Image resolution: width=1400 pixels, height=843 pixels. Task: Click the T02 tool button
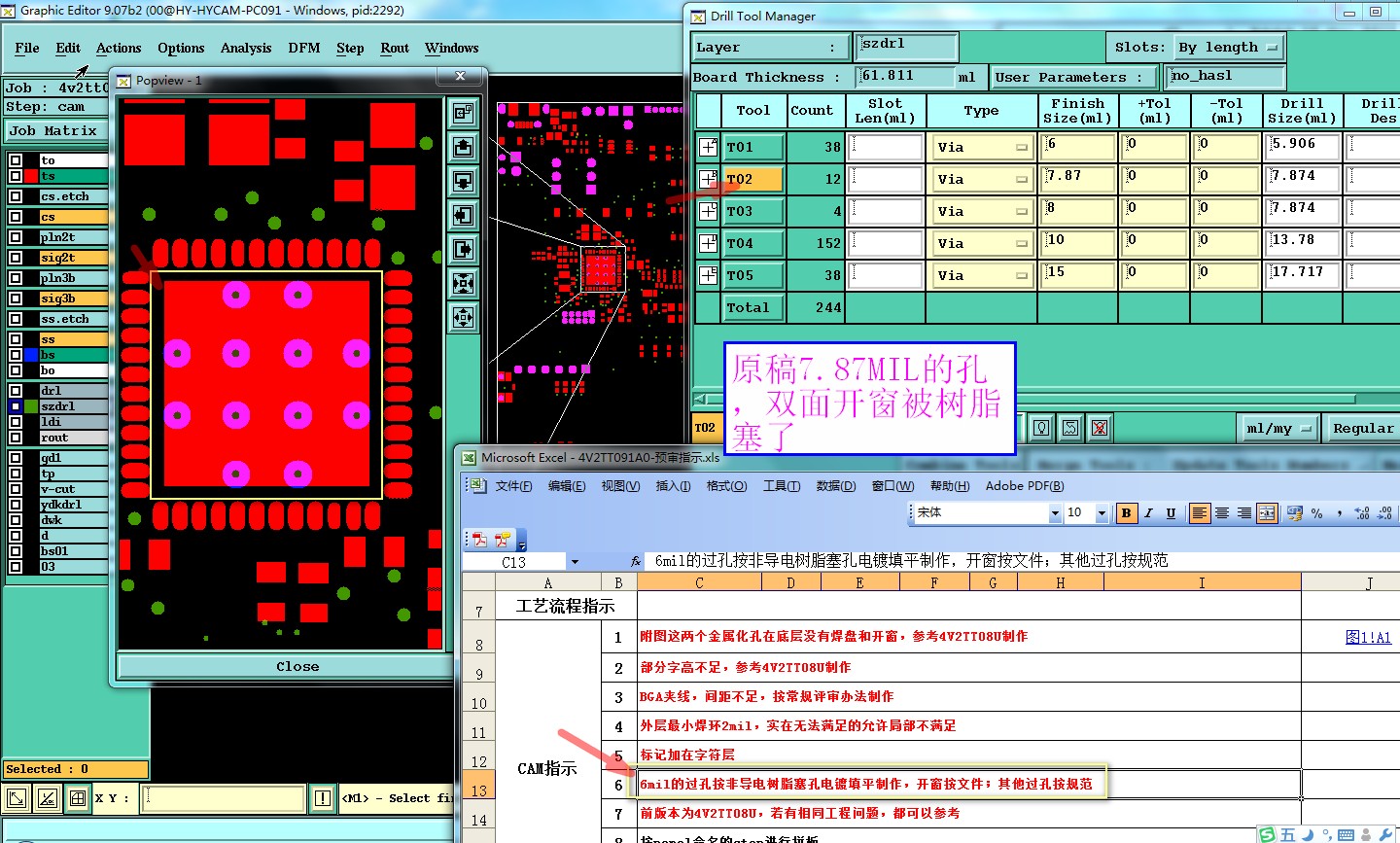pyautogui.click(x=752, y=179)
